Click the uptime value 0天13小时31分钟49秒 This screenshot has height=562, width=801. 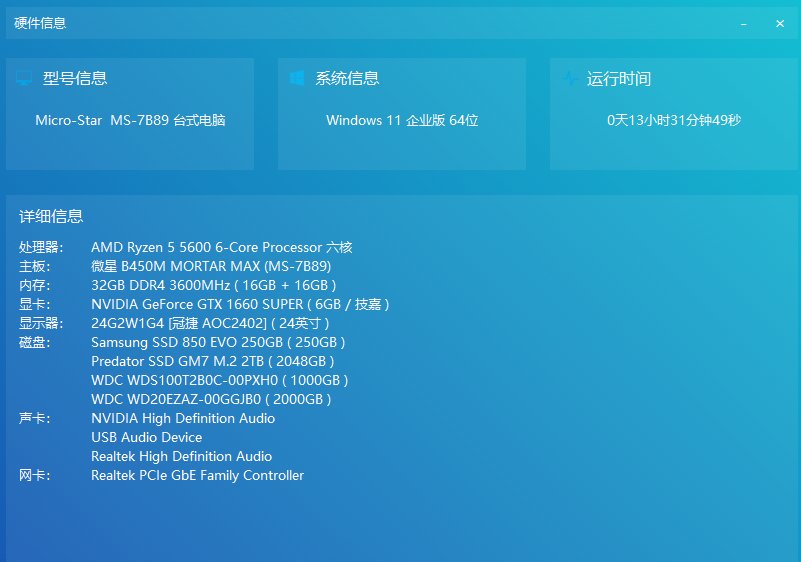coord(674,120)
